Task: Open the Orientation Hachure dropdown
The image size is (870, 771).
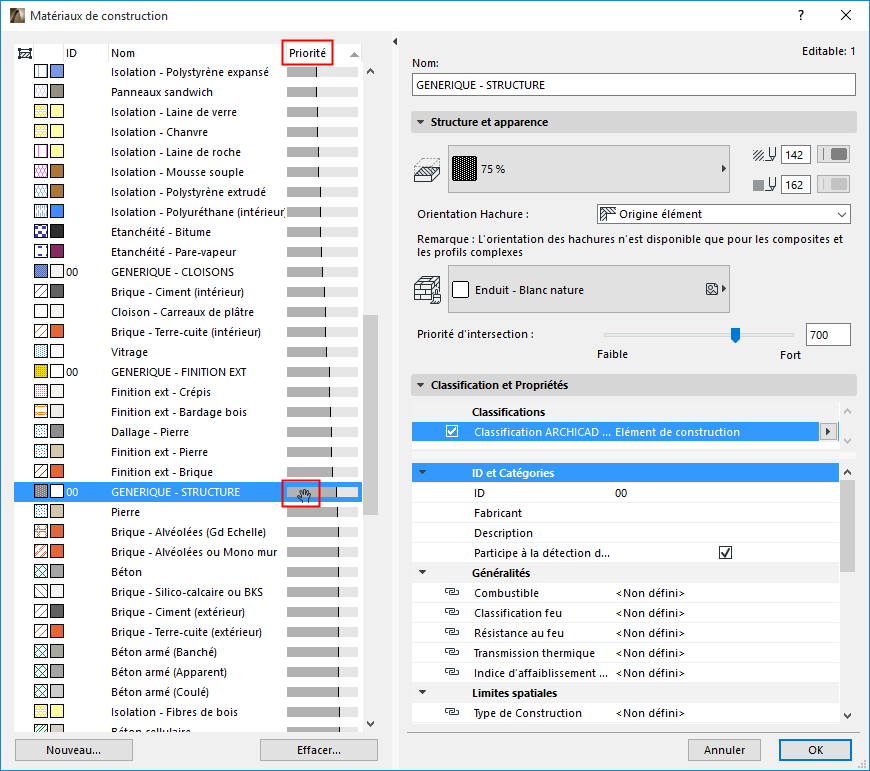Action: [x=724, y=214]
